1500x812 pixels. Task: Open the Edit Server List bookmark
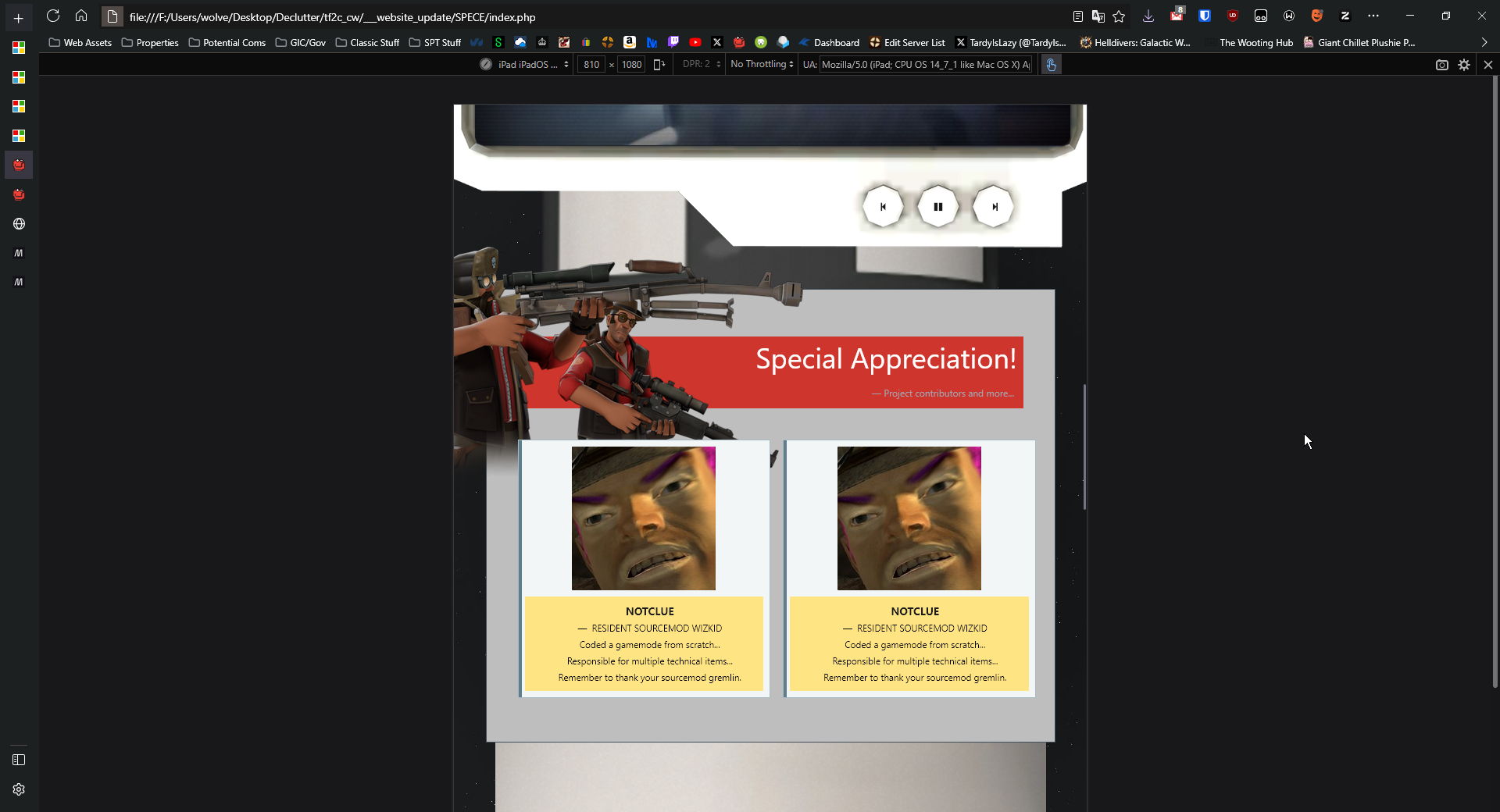point(907,43)
